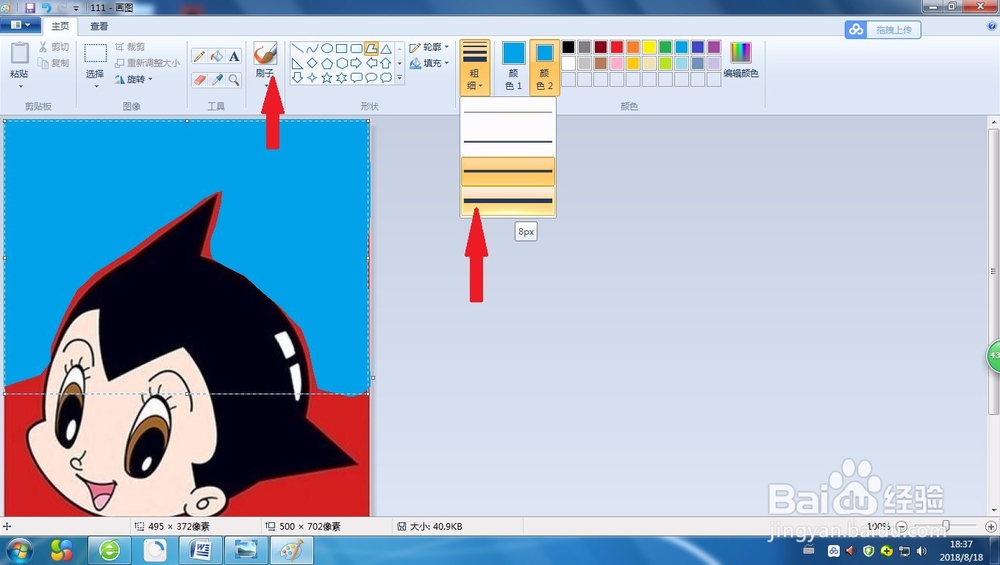Image resolution: width=1000 pixels, height=565 pixels.
Task: Switch to the Home (主页) tab
Action: click(x=60, y=26)
